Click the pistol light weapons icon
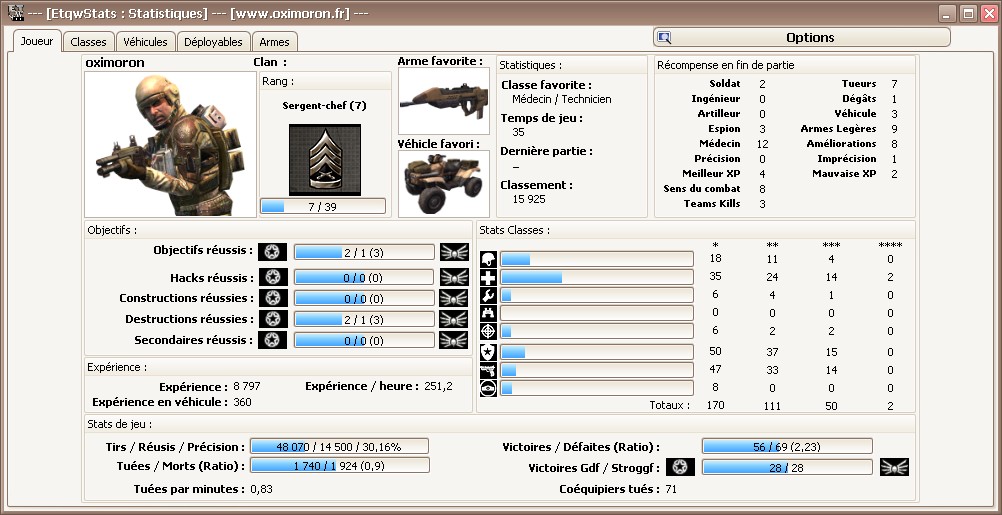Image resolution: width=1002 pixels, height=515 pixels. 488,370
